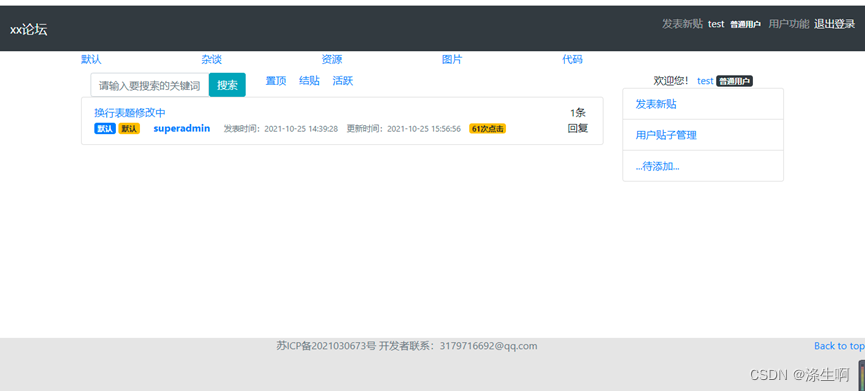Switch to the 图片 category tab
This screenshot has height=391, width=865.
(x=452, y=60)
